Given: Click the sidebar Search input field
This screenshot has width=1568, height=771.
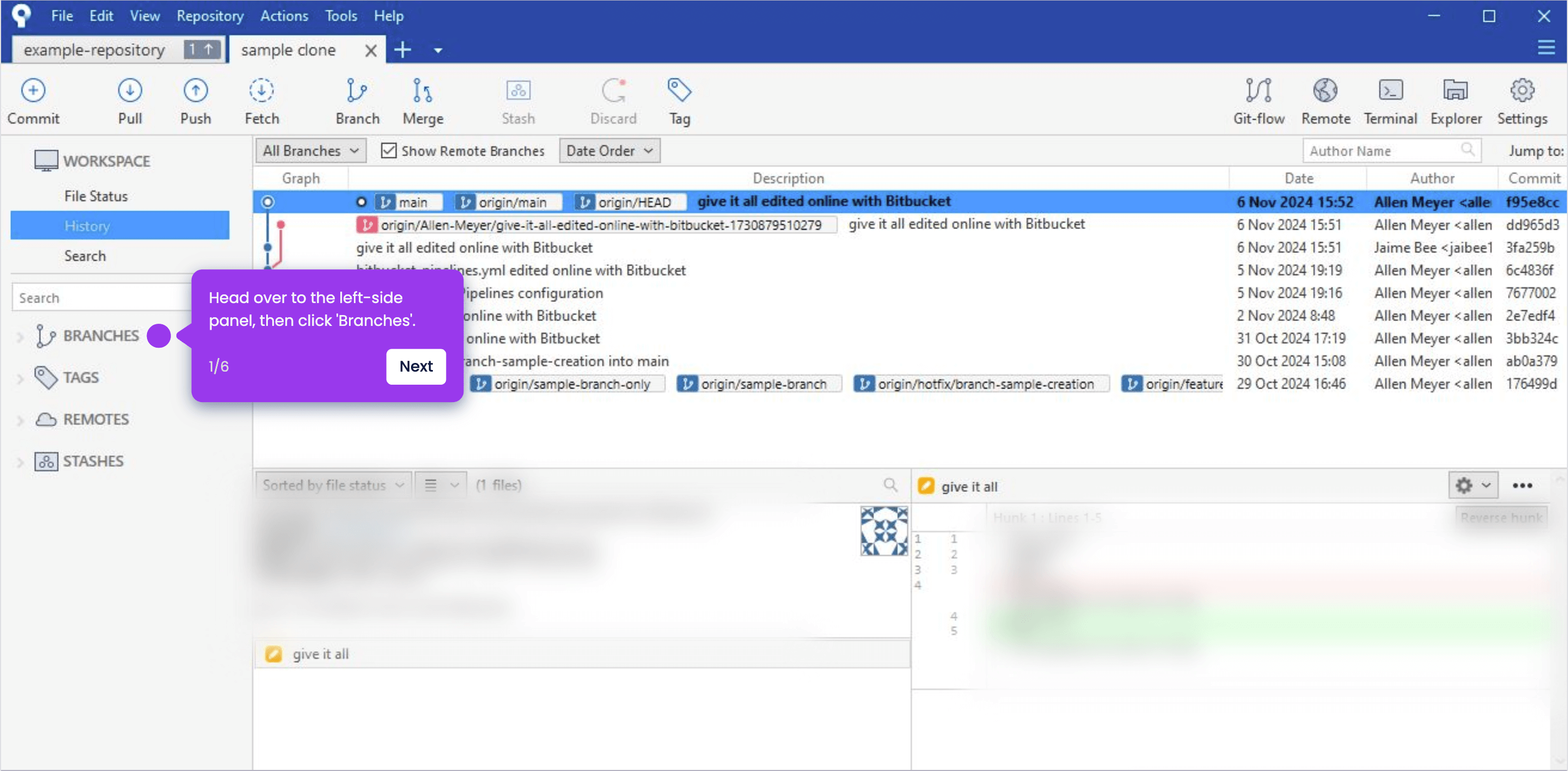Looking at the screenshot, I should coord(102,298).
